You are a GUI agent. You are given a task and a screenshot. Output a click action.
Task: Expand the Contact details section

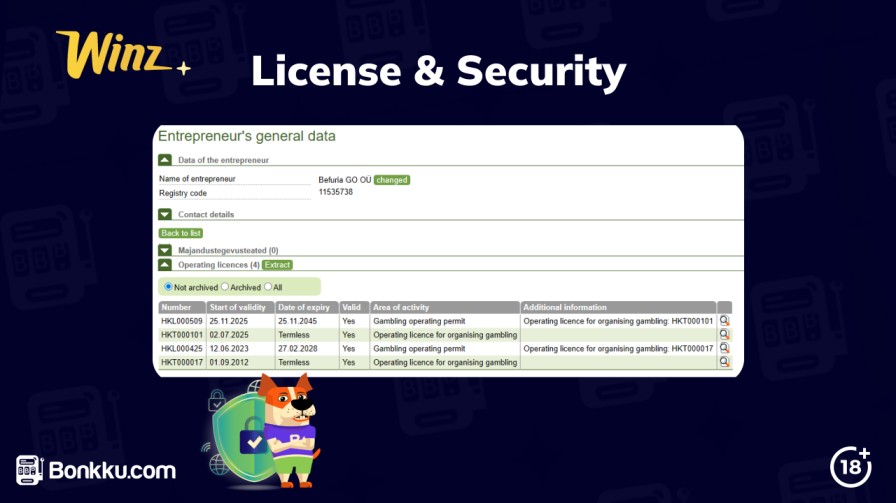point(165,214)
